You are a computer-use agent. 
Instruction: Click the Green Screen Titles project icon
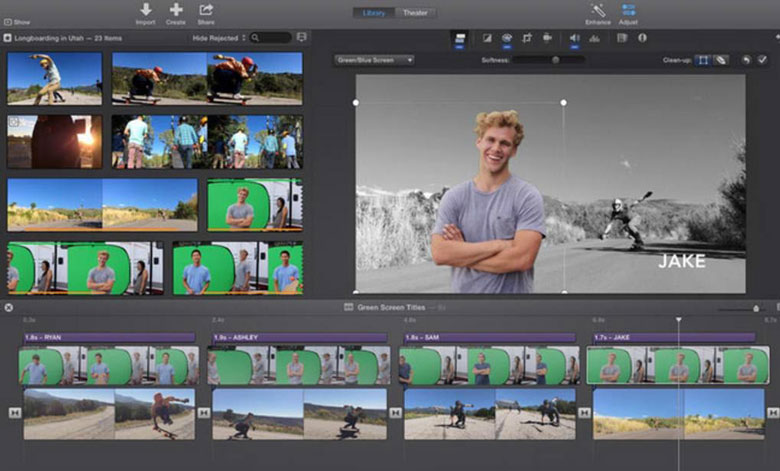point(349,307)
